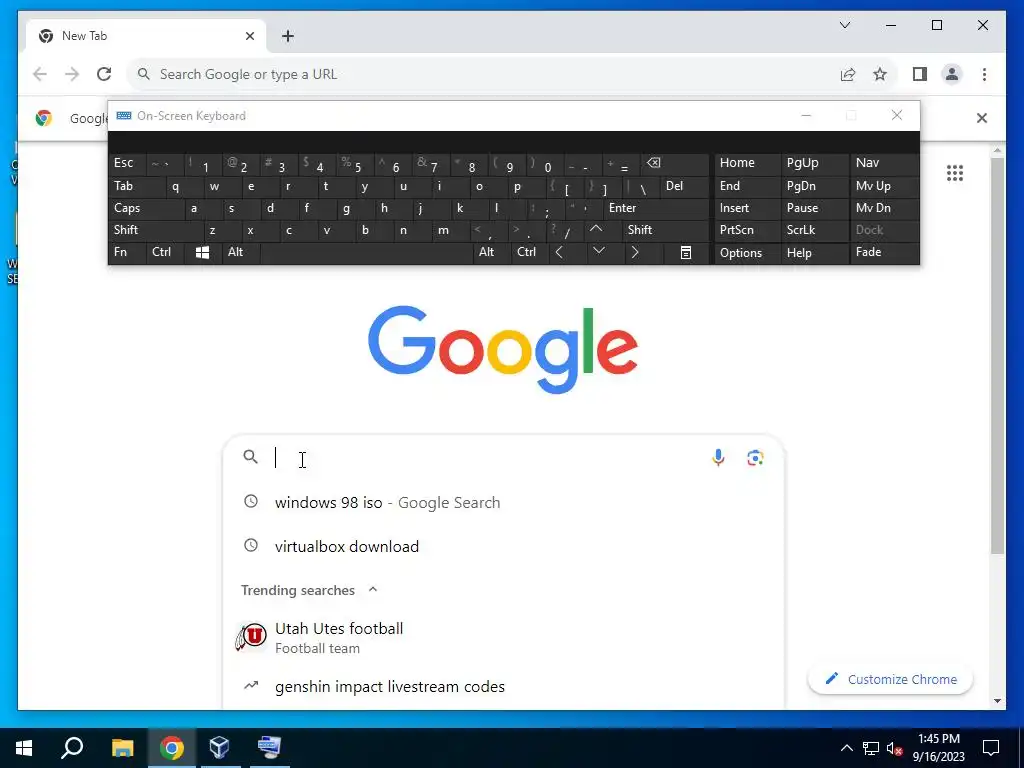Bookmark this tab with the star icon
Screen dimensions: 1024x768
(x=880, y=74)
